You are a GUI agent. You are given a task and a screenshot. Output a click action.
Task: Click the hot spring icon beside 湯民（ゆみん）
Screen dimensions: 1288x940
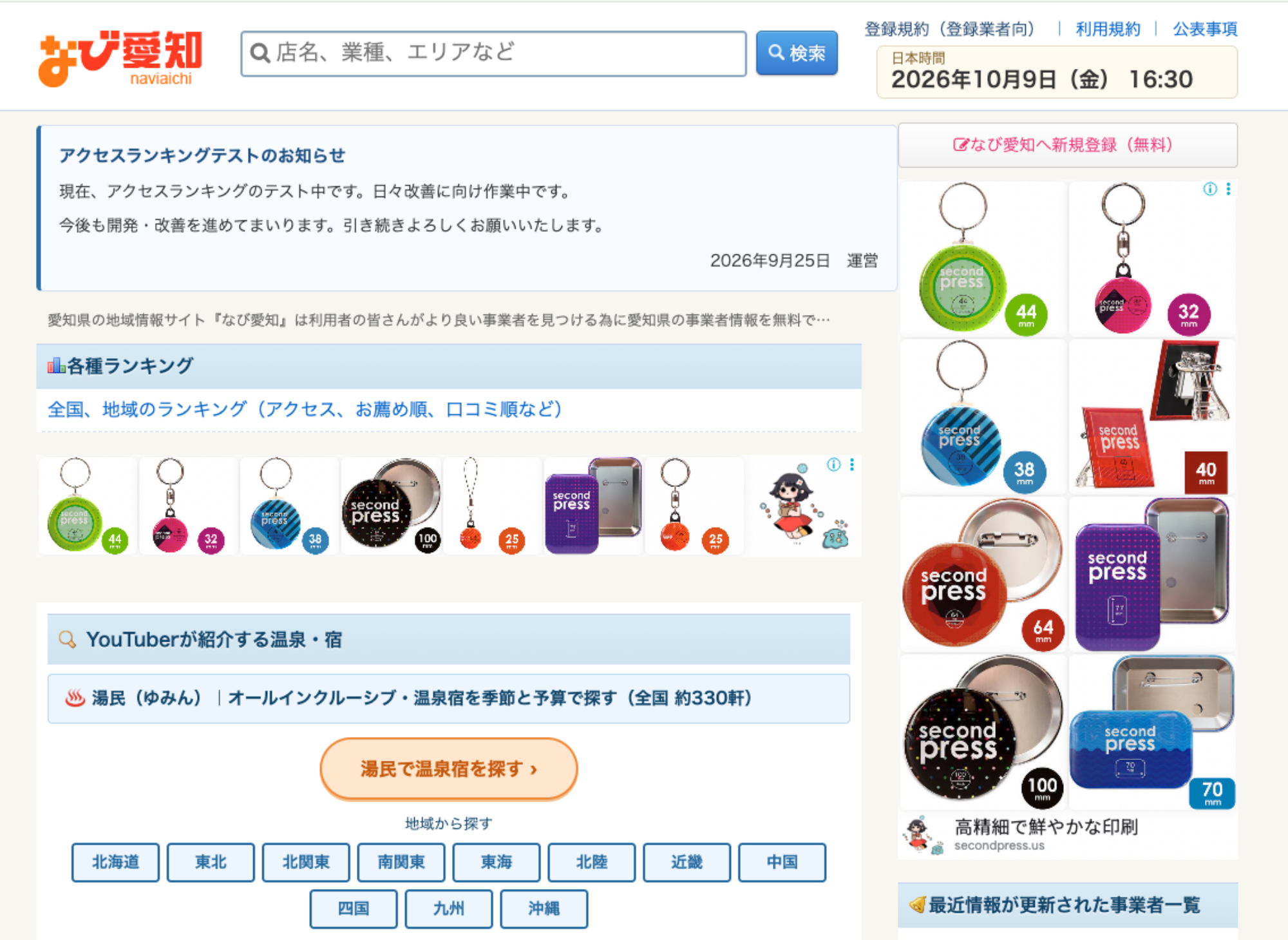click(75, 698)
